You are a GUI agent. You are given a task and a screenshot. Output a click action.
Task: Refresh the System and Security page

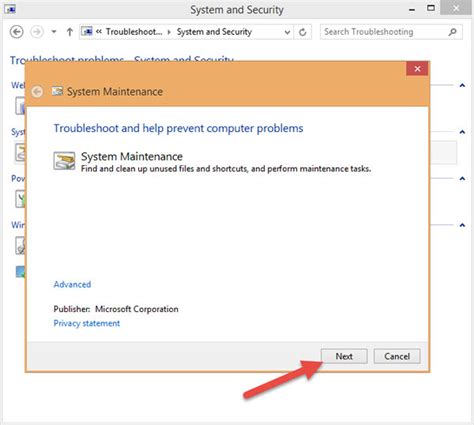coord(302,32)
